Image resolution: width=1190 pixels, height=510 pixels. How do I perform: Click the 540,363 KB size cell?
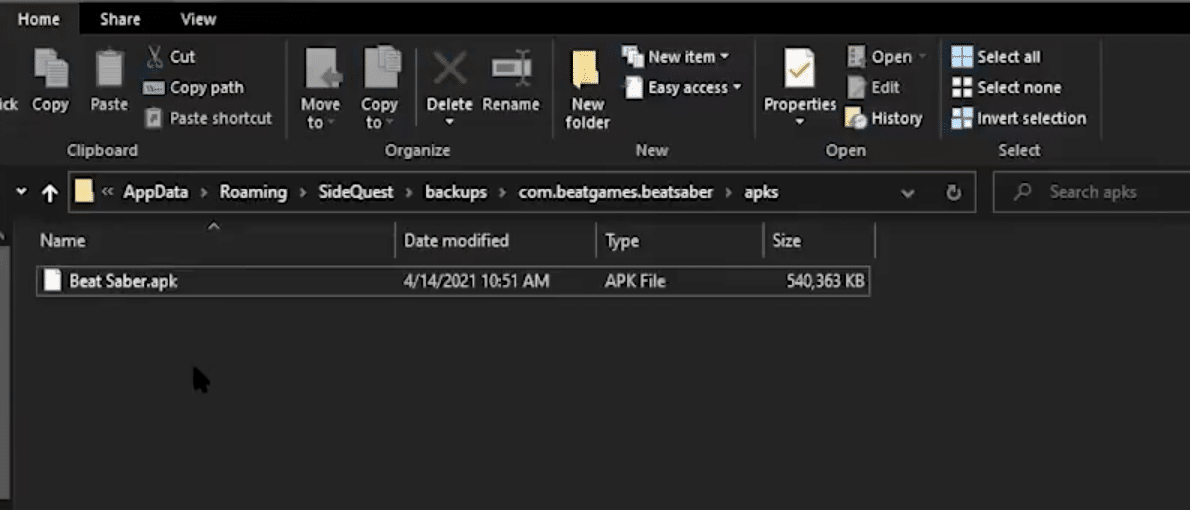825,282
